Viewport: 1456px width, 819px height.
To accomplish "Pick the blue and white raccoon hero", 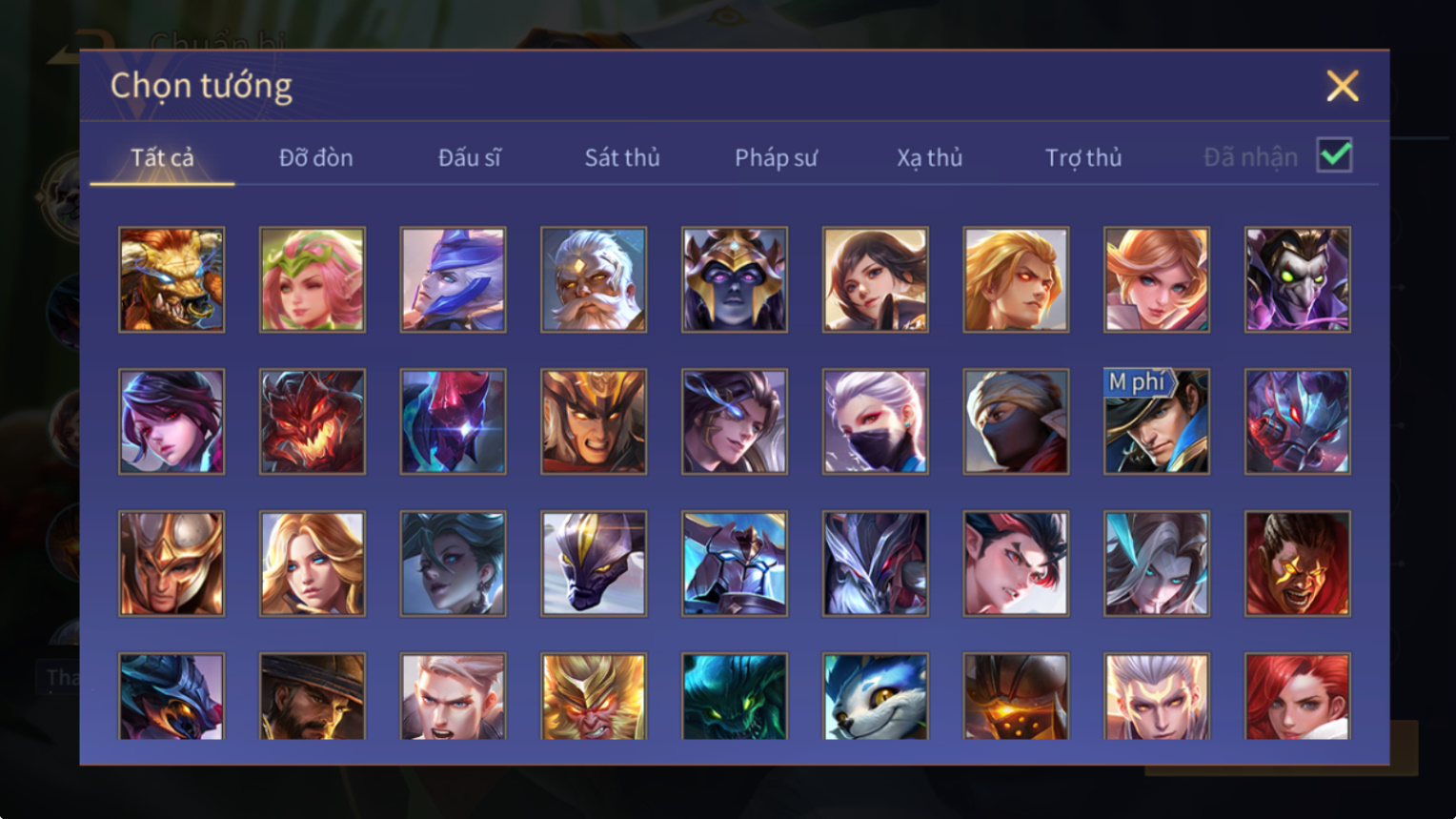I will [x=875, y=697].
